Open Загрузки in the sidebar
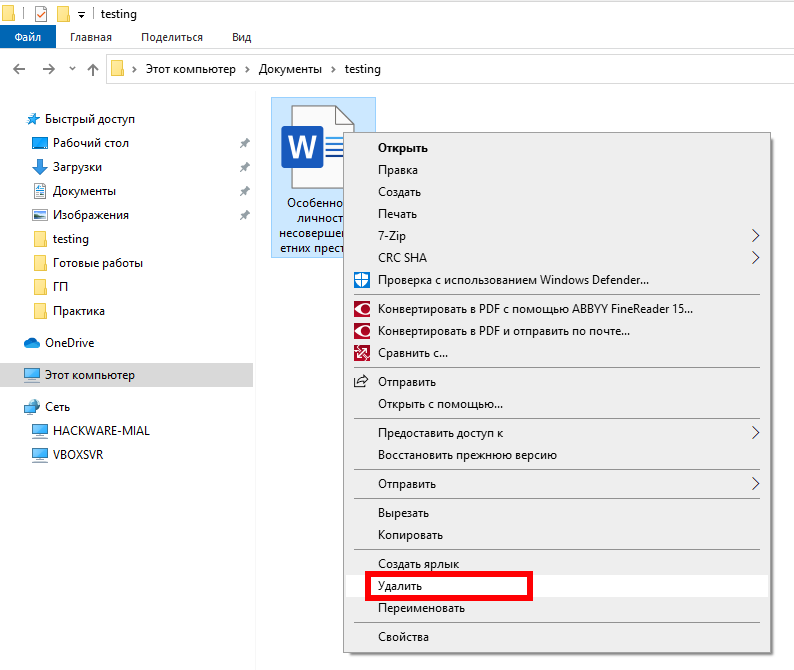The image size is (794, 670). coord(77,167)
